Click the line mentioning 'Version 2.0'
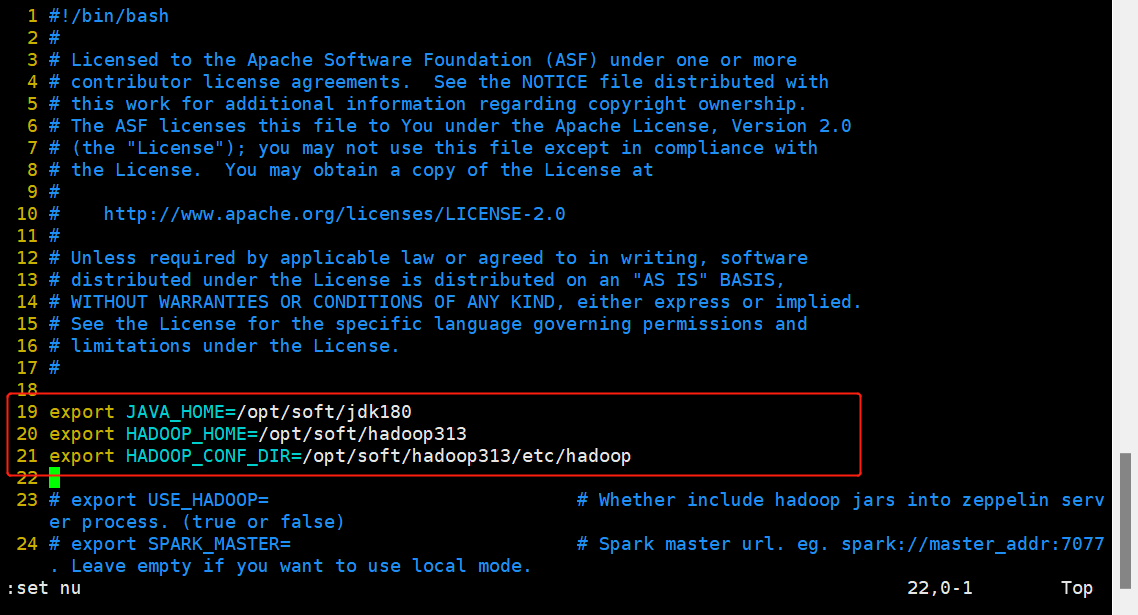The image size is (1138, 615). pyautogui.click(x=450, y=126)
